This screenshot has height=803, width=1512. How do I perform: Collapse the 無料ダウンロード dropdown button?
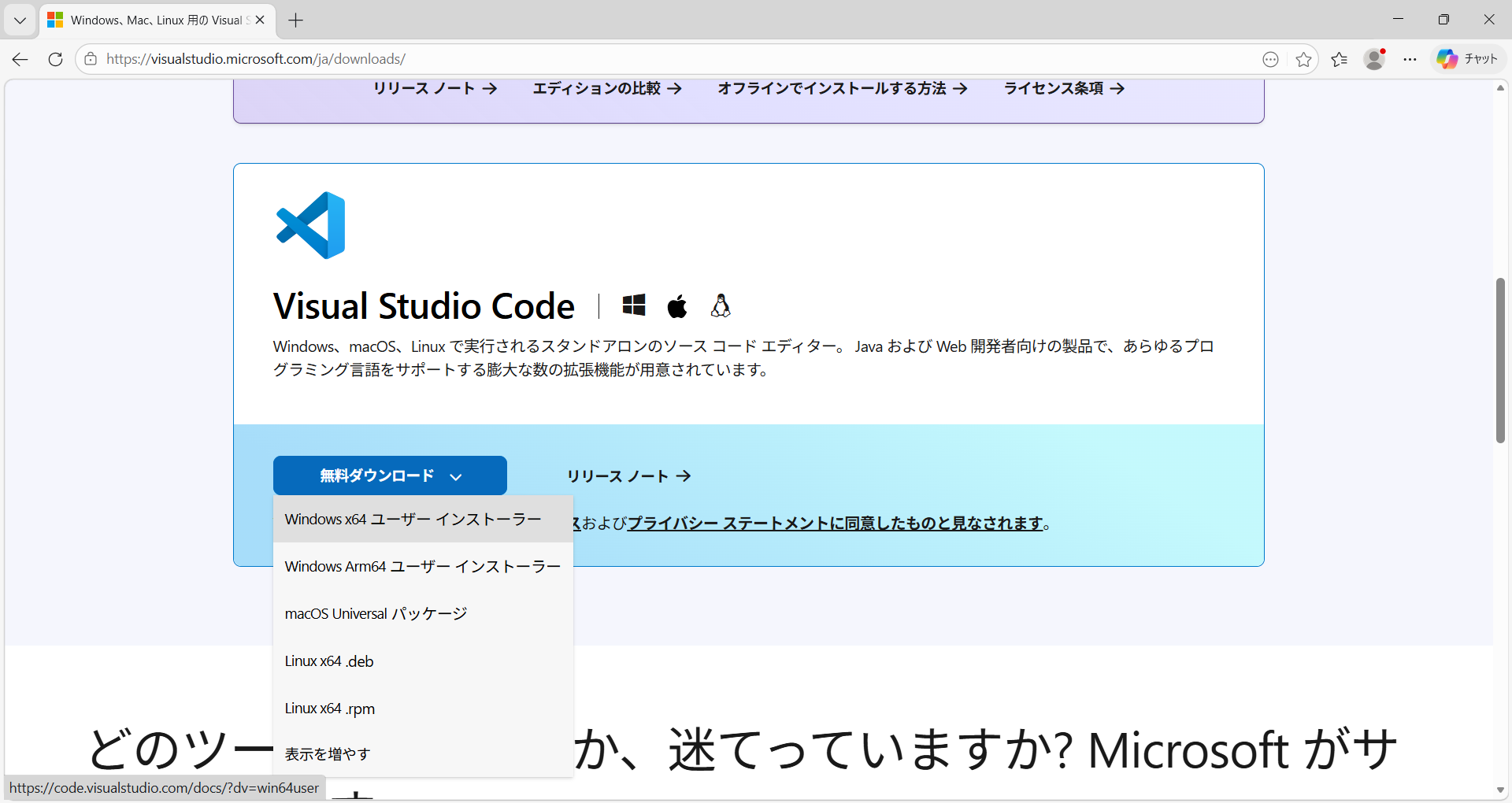tap(390, 476)
